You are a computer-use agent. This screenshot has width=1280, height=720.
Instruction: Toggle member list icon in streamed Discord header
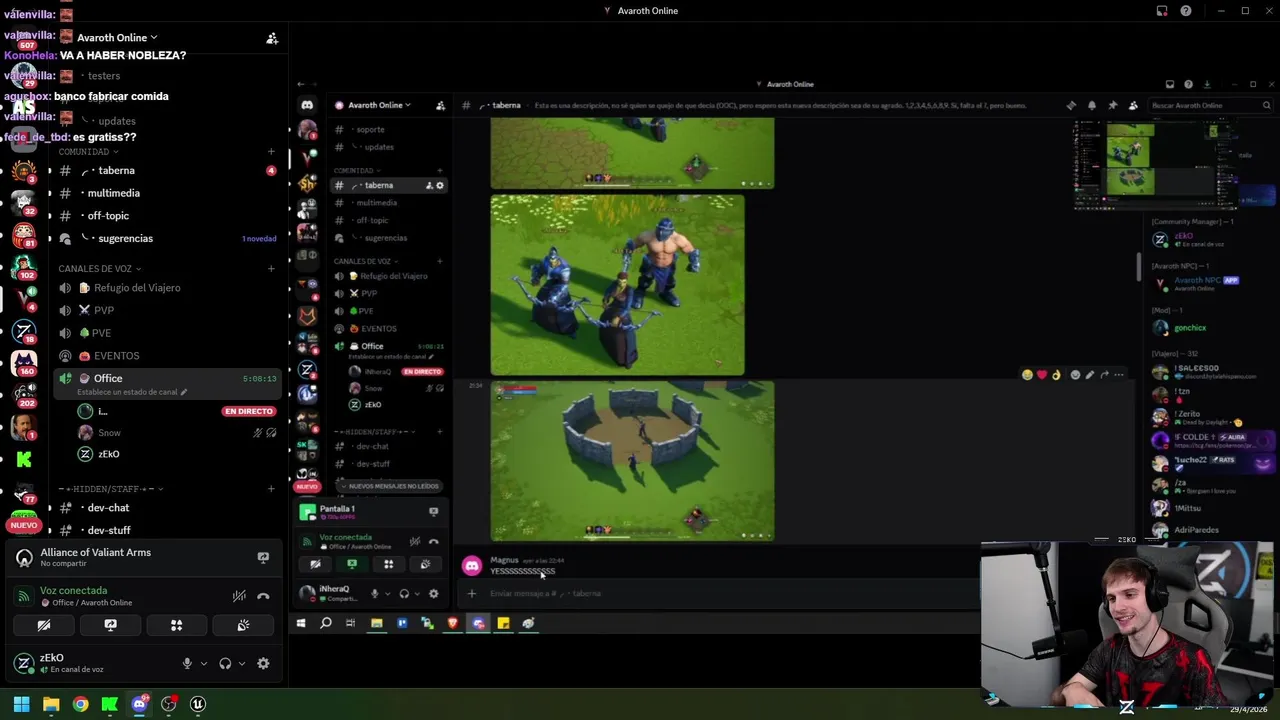1133,105
